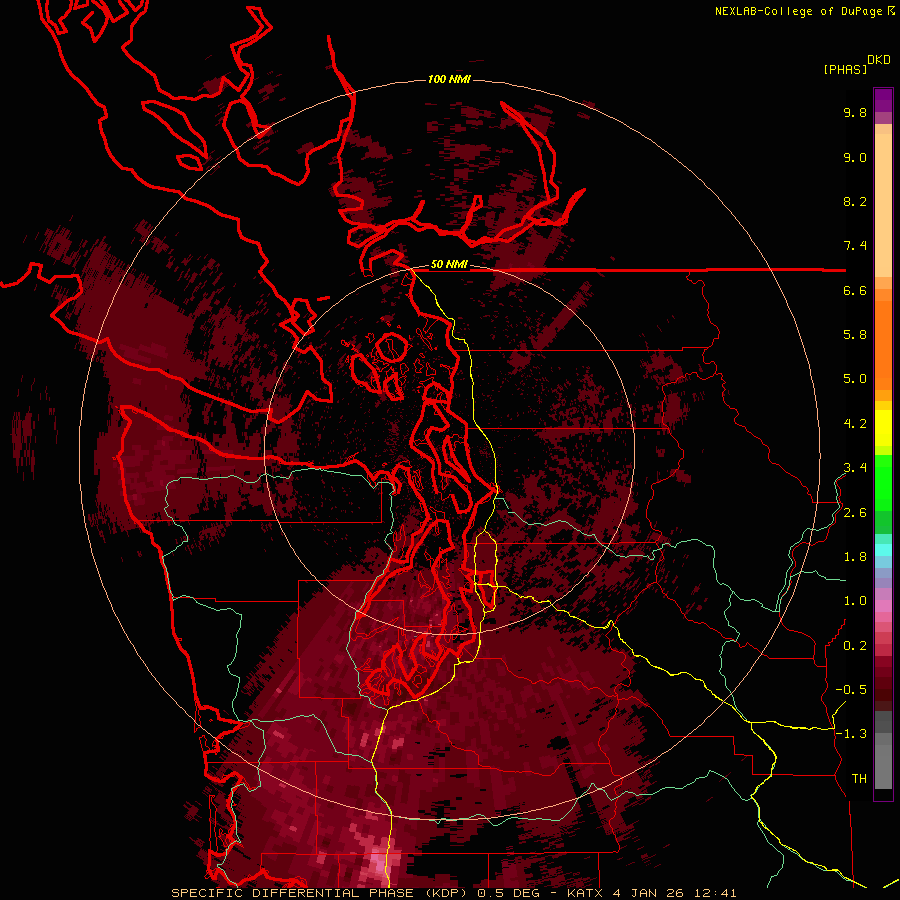Click the yellow segment of the color bar

pyautogui.click(x=883, y=428)
